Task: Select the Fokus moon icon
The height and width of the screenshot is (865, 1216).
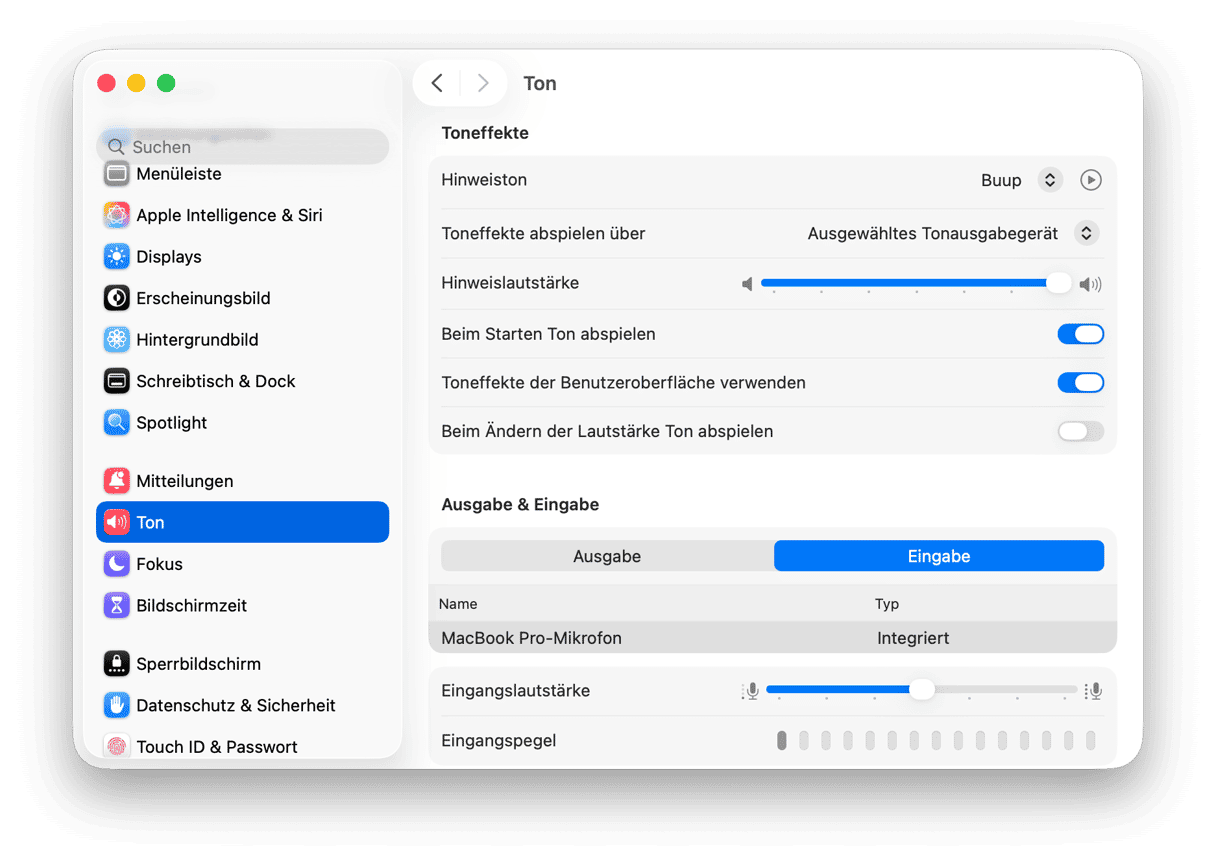Action: pos(117,564)
